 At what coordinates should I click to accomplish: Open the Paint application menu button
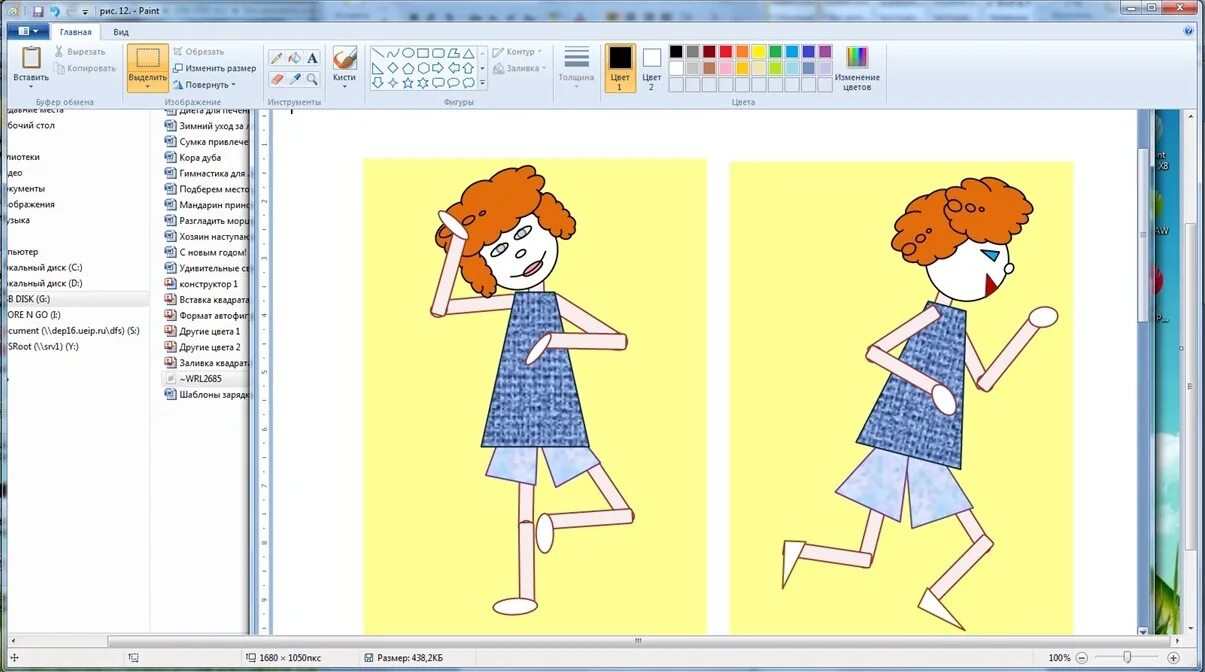click(27, 32)
